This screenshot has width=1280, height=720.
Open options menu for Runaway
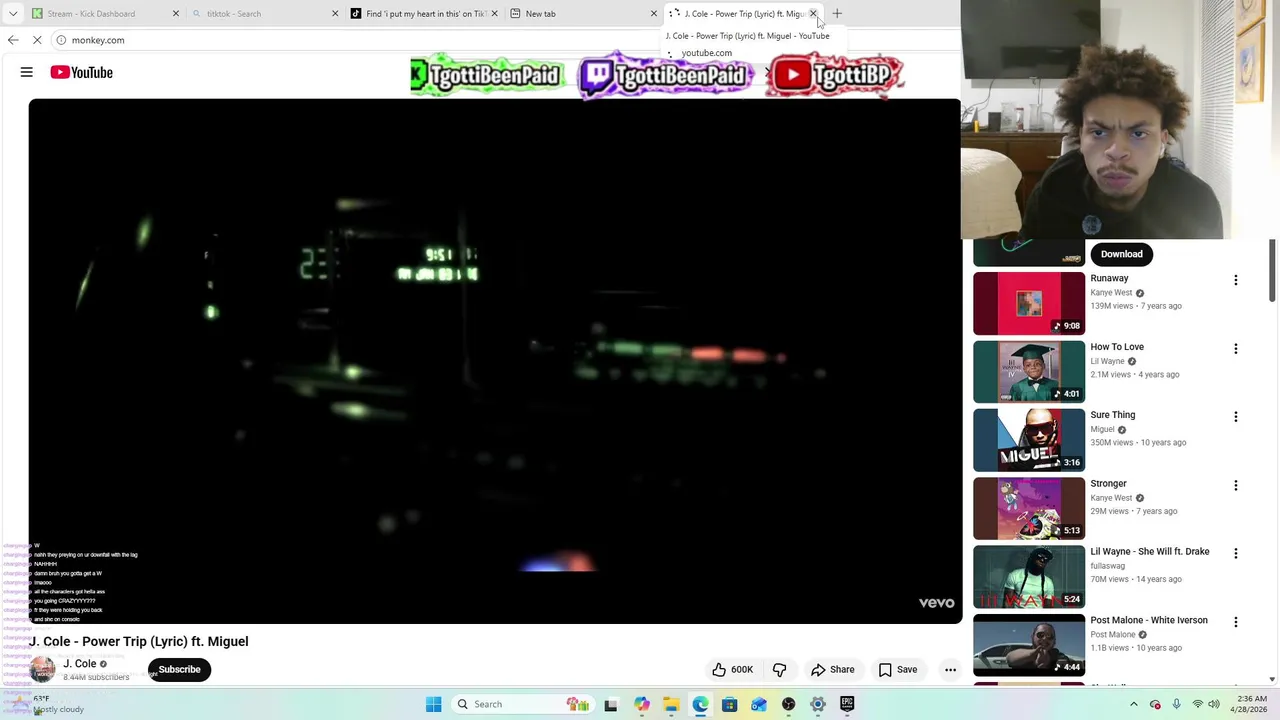pos(1236,280)
